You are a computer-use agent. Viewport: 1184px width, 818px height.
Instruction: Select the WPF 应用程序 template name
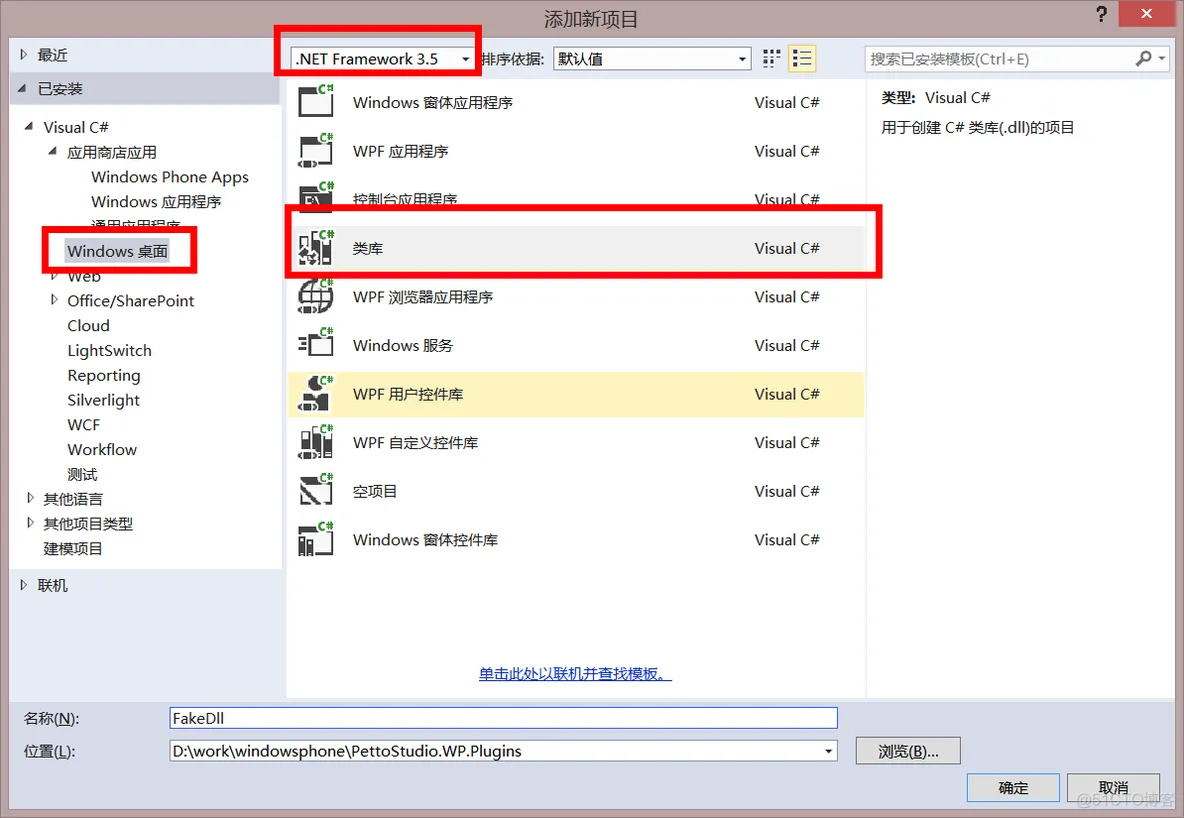(400, 151)
